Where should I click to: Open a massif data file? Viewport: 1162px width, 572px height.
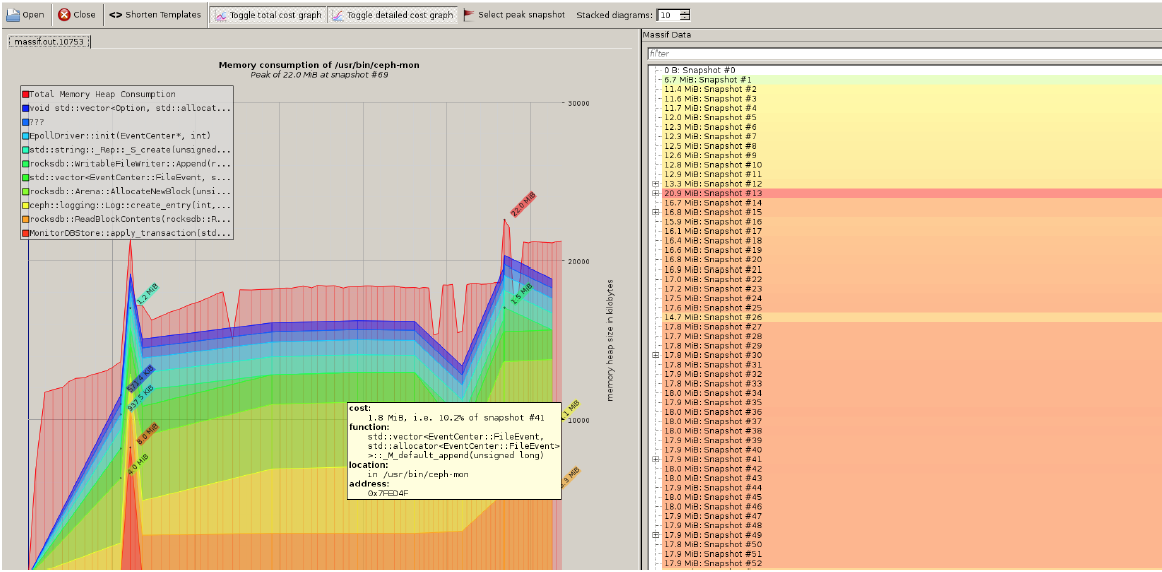pyautogui.click(x=26, y=15)
